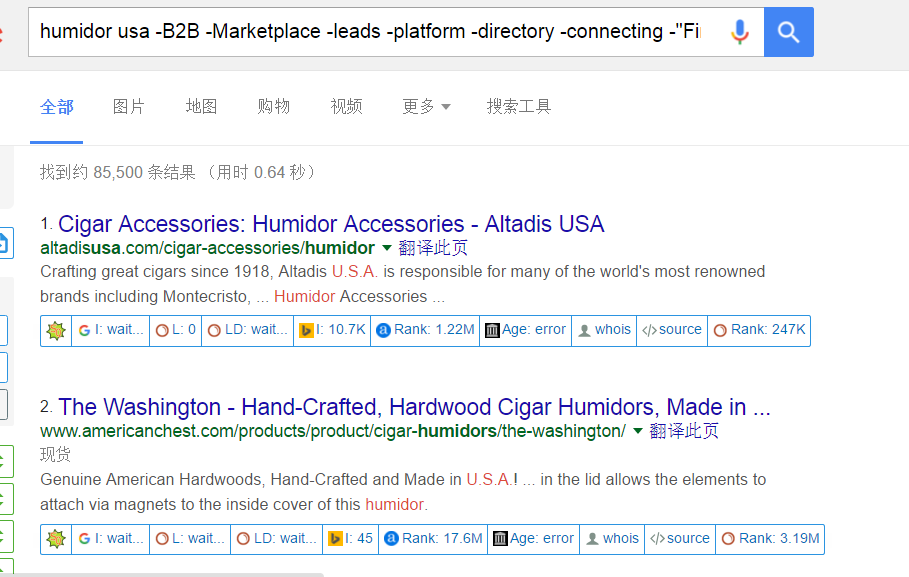Click the whois link in americanchest toolbar
The image size is (909, 577).
click(x=612, y=539)
